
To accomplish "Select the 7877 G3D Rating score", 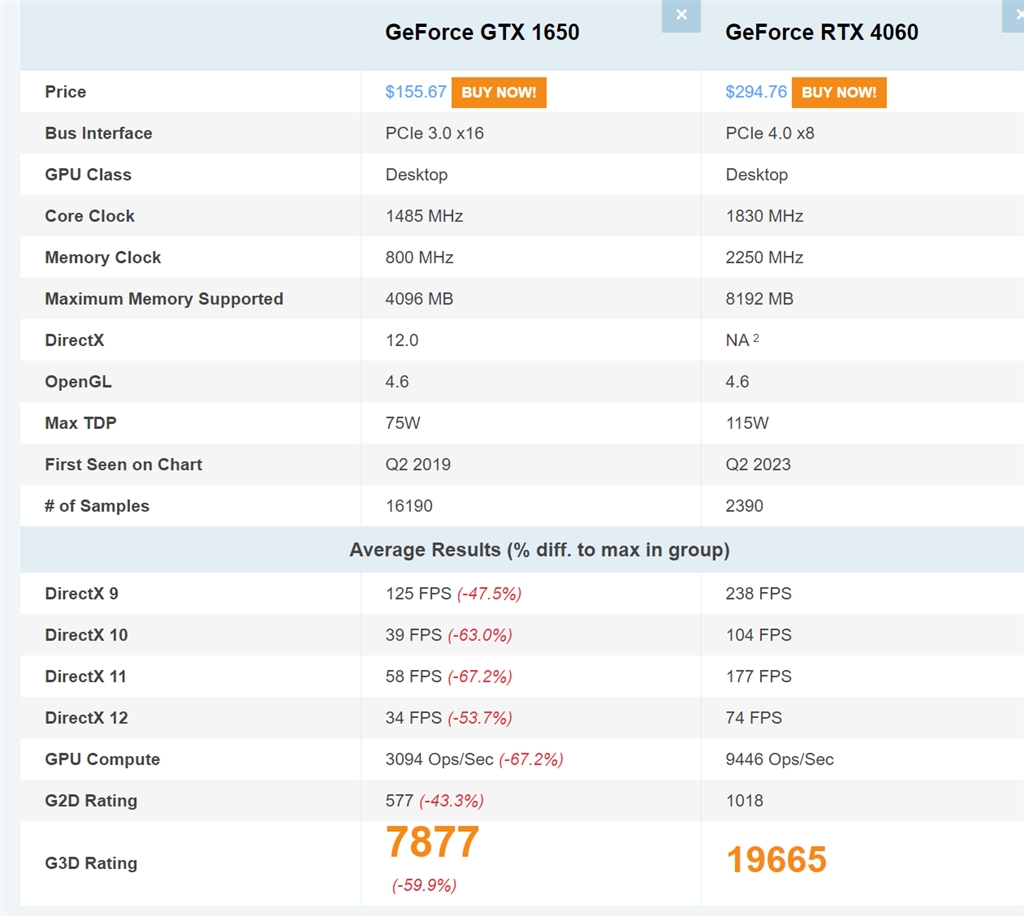I will [x=433, y=842].
